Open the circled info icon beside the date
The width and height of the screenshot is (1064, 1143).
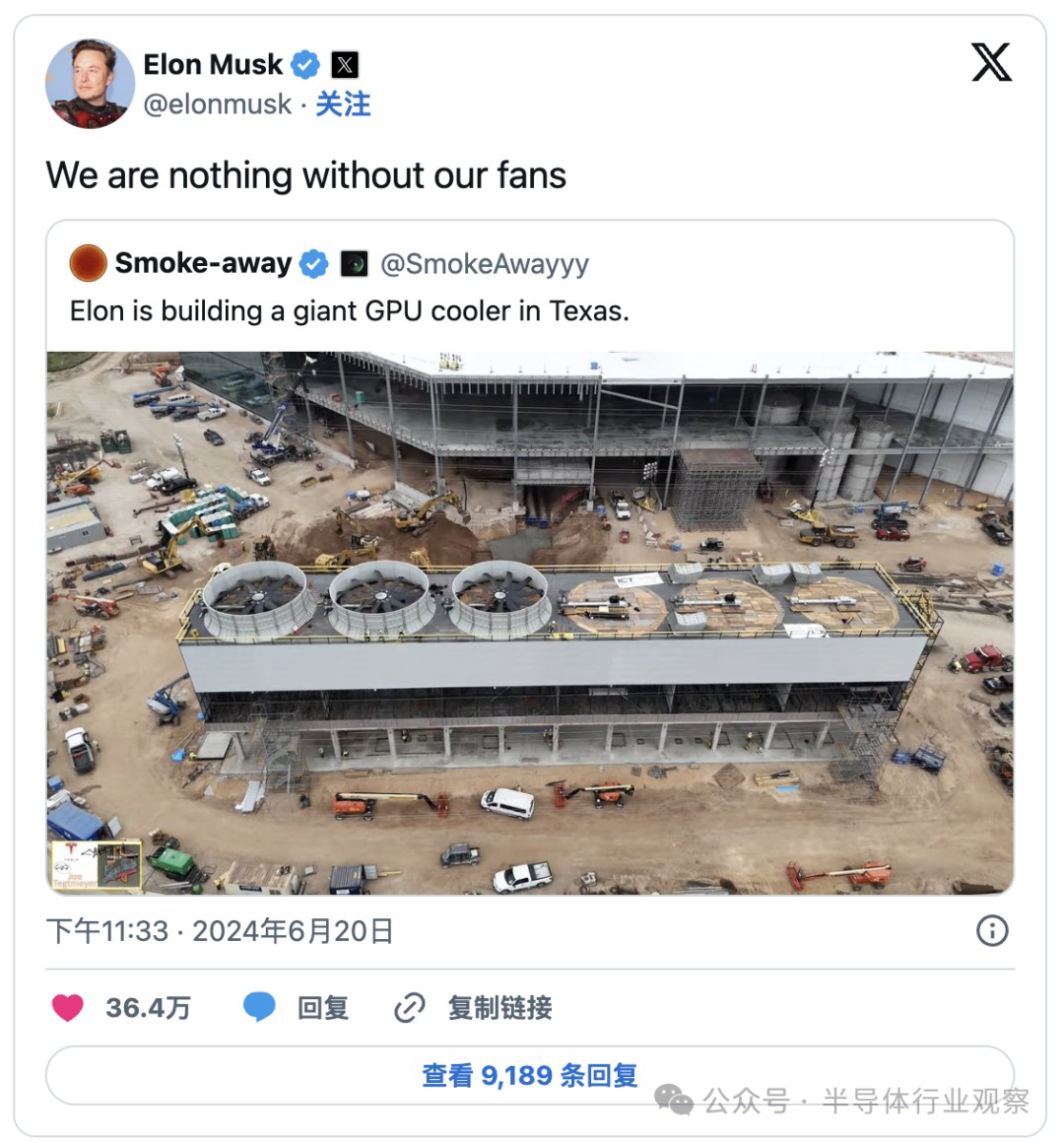pyautogui.click(x=991, y=930)
